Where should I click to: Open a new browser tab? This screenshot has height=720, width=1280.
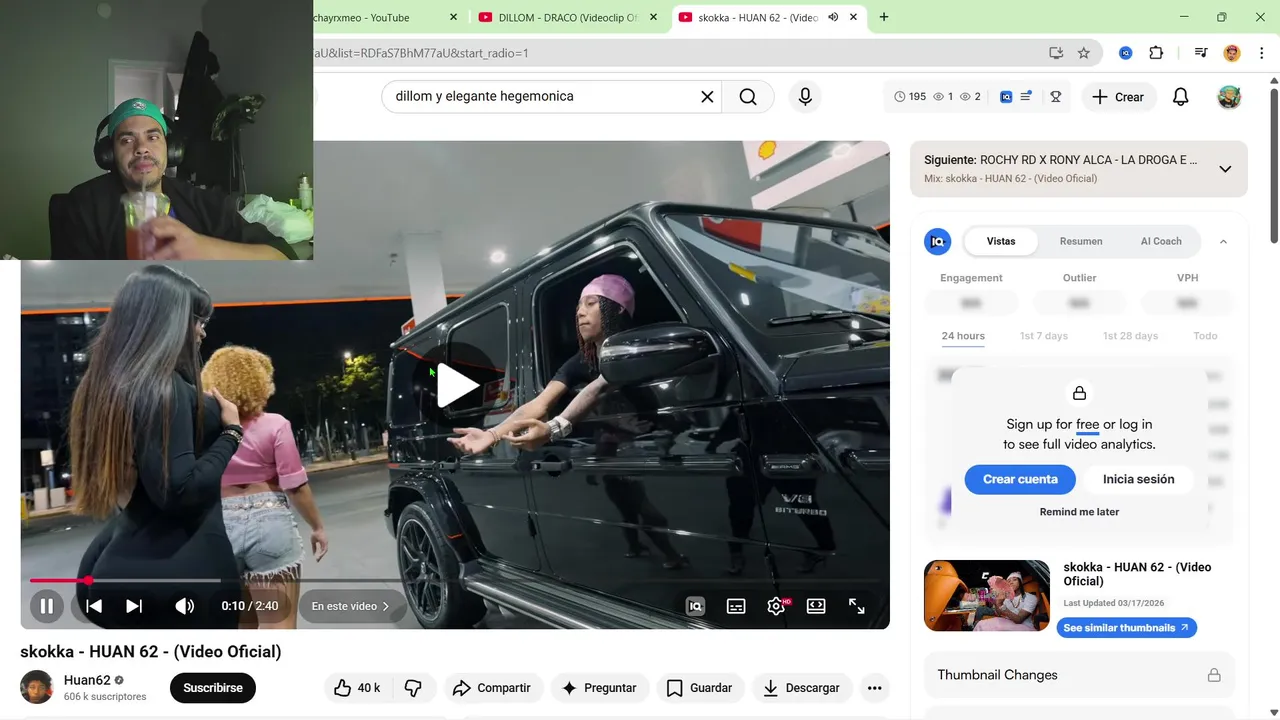(x=884, y=17)
